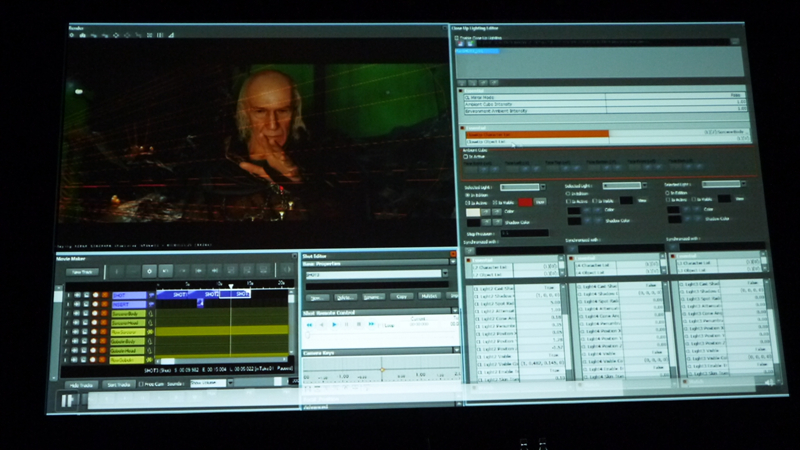The image size is (800, 450).
Task: Click the camera flag icon beside the SHOT track name
Action: [151, 295]
